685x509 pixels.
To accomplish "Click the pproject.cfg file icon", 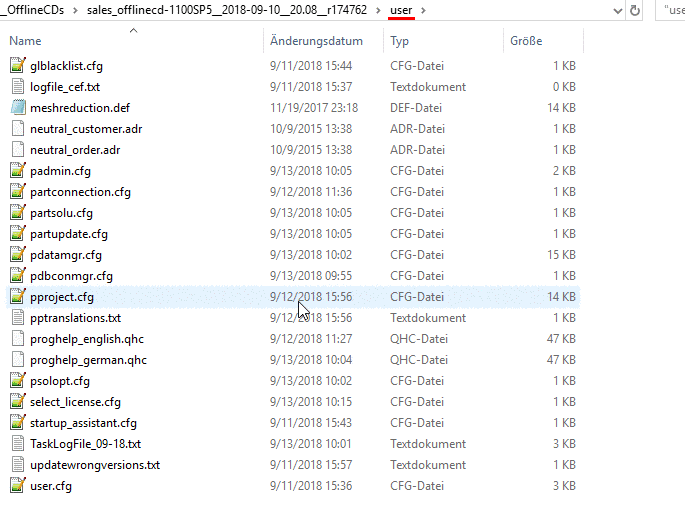I will click(x=17, y=297).
